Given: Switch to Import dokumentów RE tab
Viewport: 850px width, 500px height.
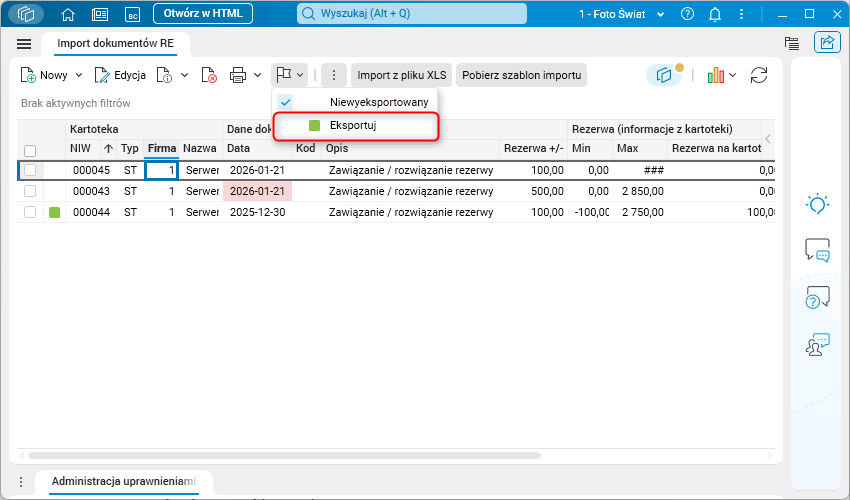Looking at the screenshot, I should coord(115,43).
